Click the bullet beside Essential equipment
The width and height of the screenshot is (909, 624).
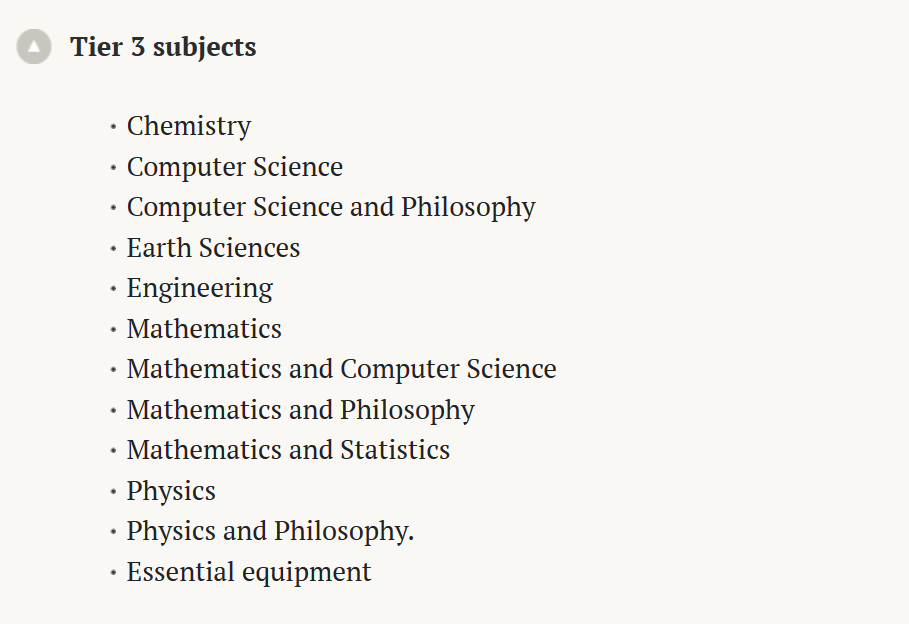113,572
